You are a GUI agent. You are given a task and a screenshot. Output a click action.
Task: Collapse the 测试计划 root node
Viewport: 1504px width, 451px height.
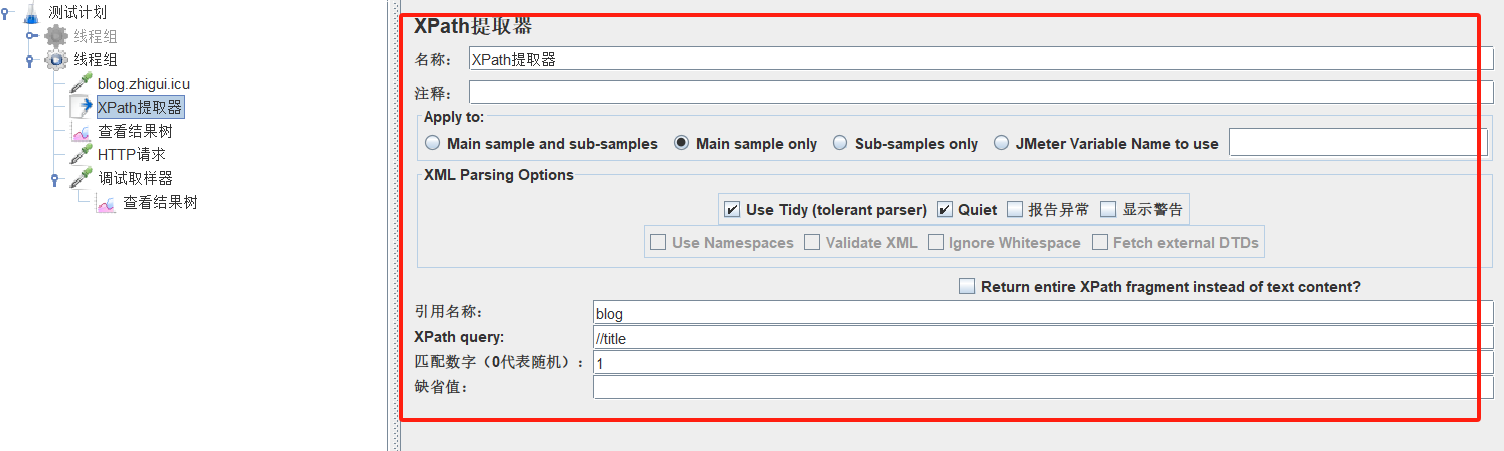click(x=8, y=12)
